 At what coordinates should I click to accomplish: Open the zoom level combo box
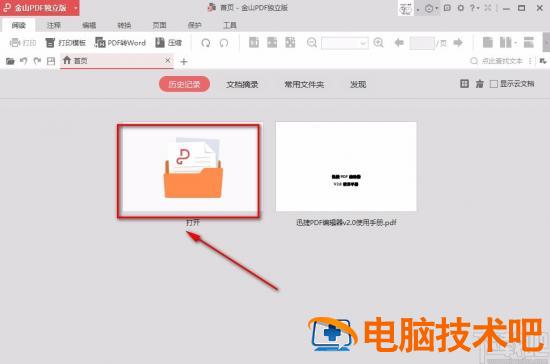[x=345, y=43]
